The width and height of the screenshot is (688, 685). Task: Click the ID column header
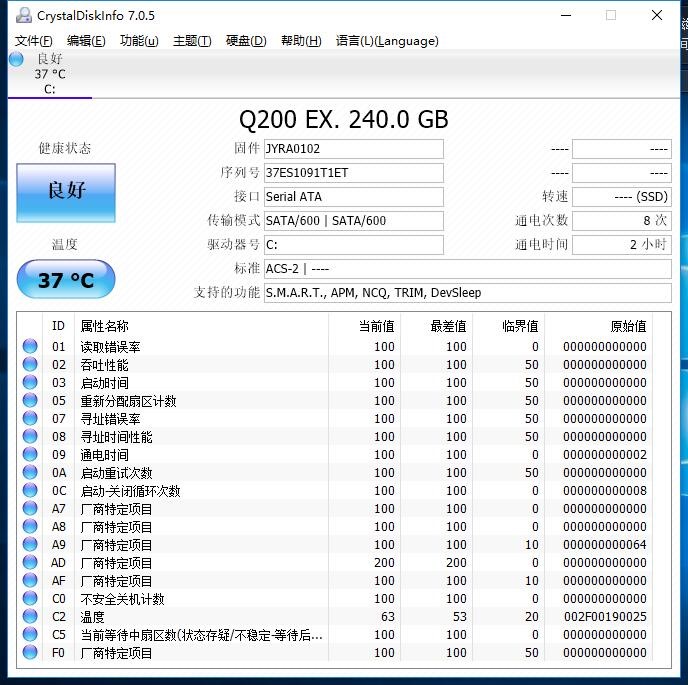(58, 326)
